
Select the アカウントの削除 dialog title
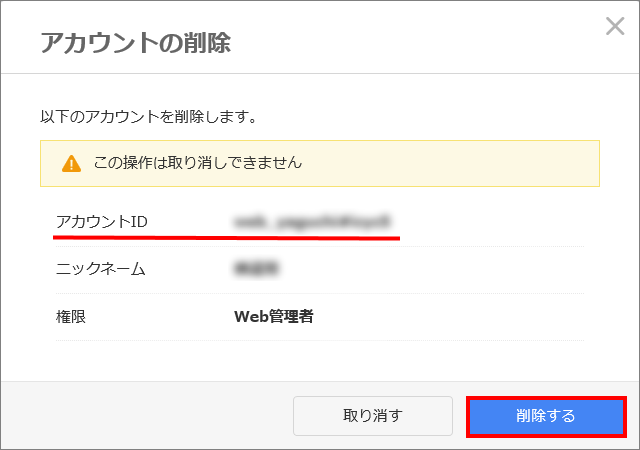136,42
